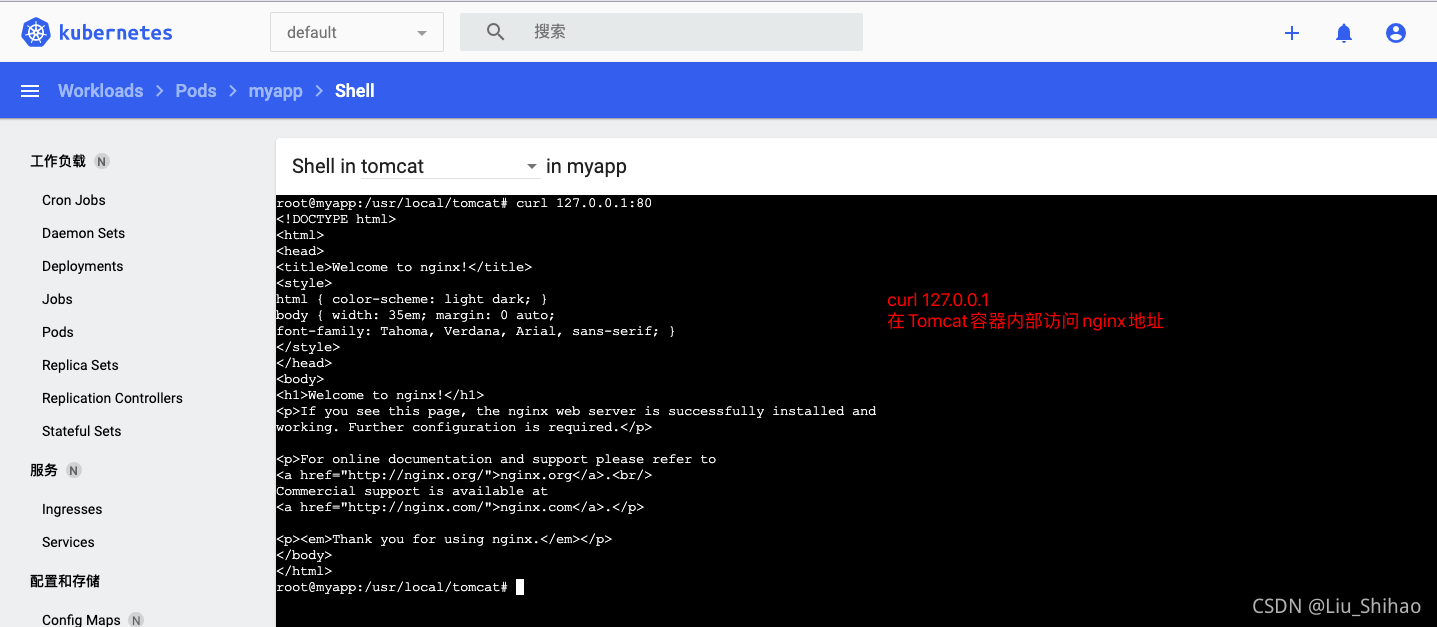Screen dimensions: 1437x627
Task: Open Jobs in sidebar
Action: [x=57, y=299]
